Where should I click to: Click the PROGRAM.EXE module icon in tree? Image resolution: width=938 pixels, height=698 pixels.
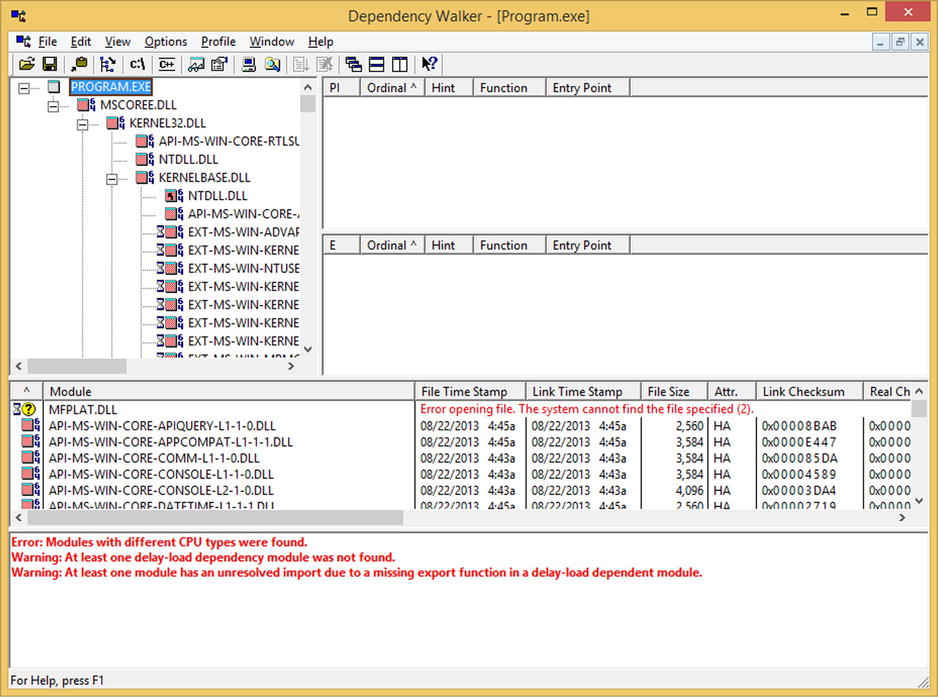tap(54, 87)
